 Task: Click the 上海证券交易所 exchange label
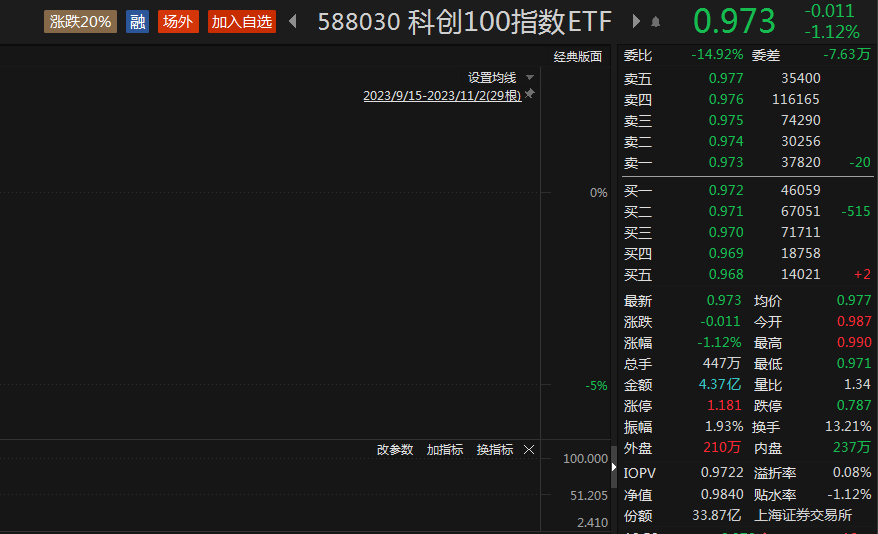803,515
